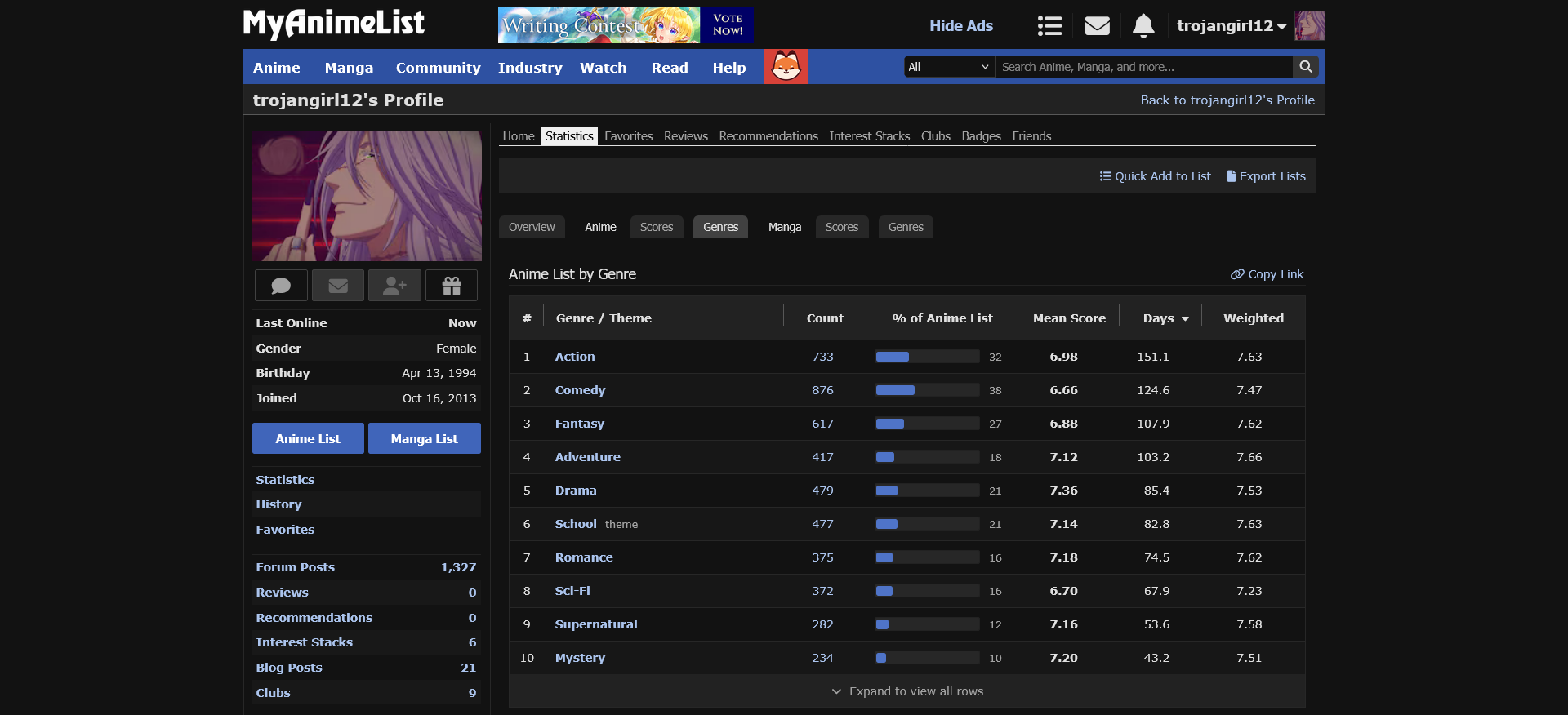Viewport: 1568px width, 715px height.
Task: Click the search magnifier button
Action: tap(1306, 67)
